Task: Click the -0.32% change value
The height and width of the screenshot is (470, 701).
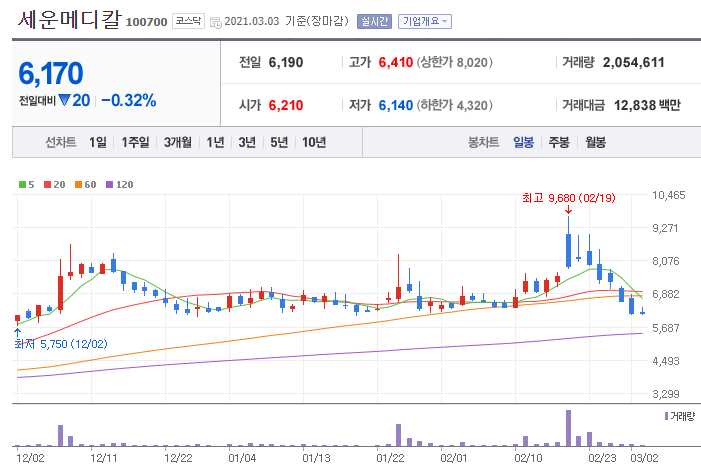Action: point(129,100)
